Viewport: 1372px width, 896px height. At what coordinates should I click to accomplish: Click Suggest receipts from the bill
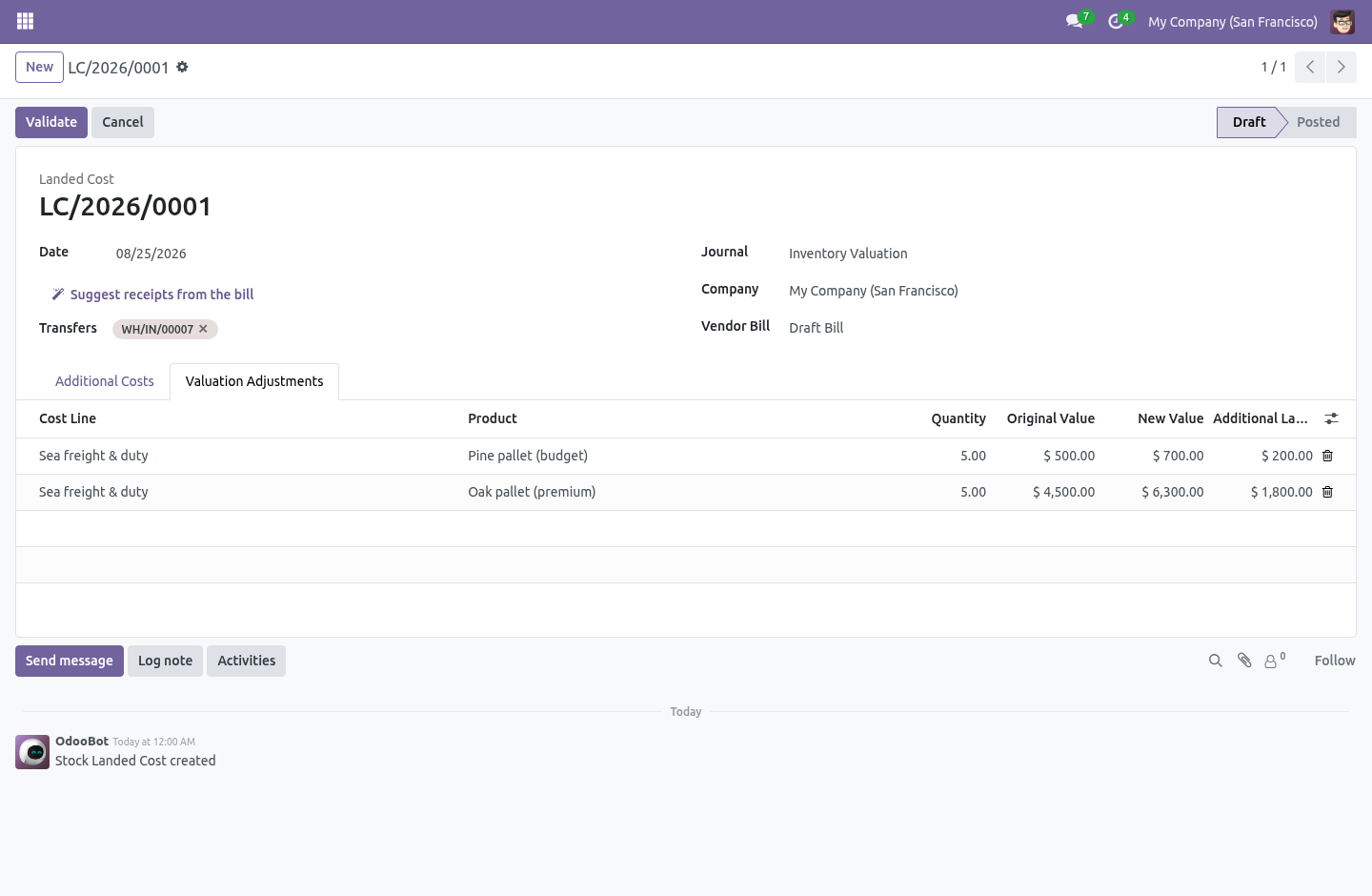click(x=152, y=295)
